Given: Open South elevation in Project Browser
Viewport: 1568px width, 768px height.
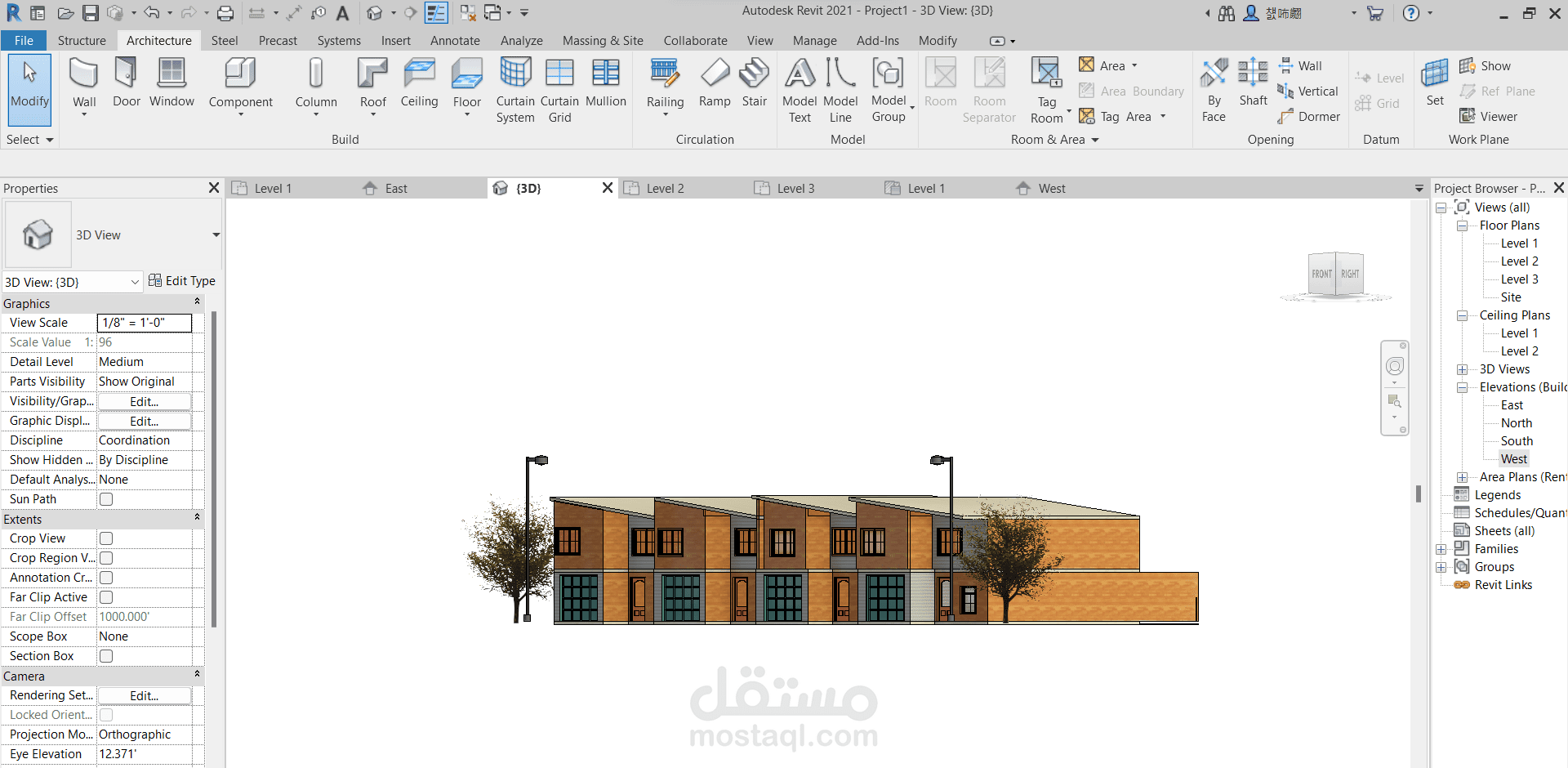Looking at the screenshot, I should point(1517,441).
